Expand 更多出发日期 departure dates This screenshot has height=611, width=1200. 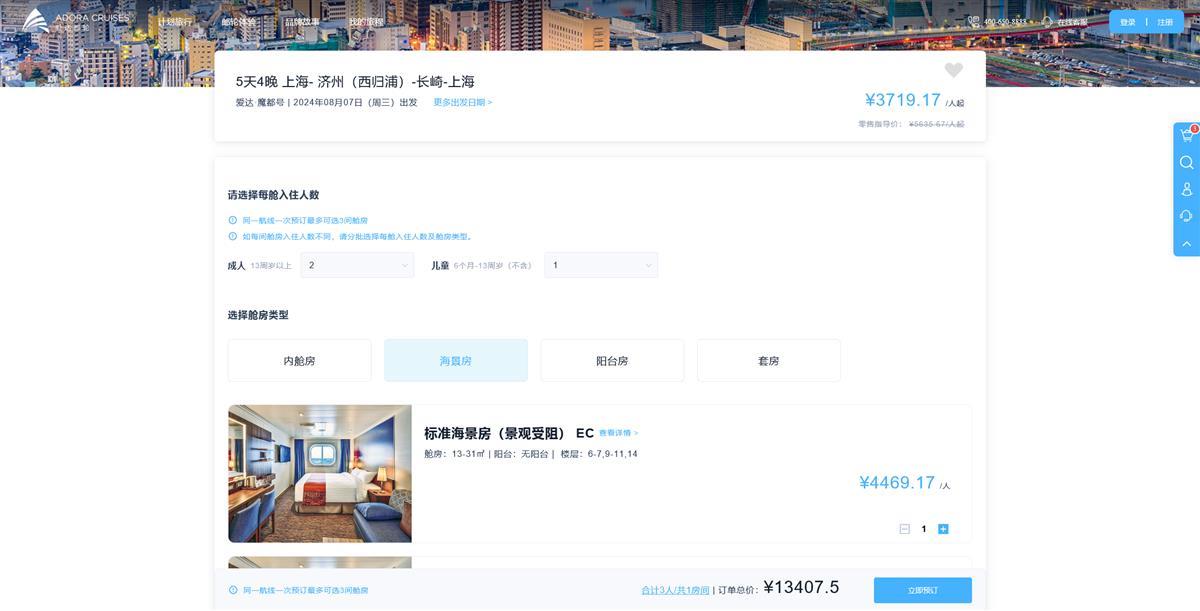(x=462, y=102)
